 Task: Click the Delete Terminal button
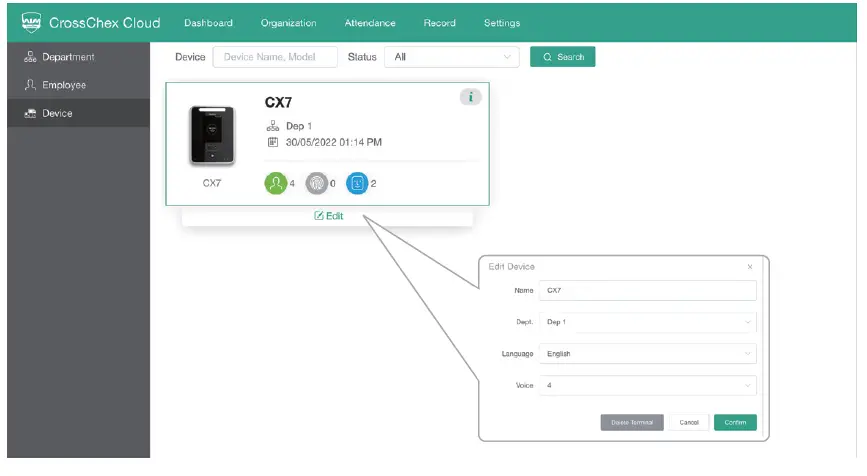coord(632,422)
